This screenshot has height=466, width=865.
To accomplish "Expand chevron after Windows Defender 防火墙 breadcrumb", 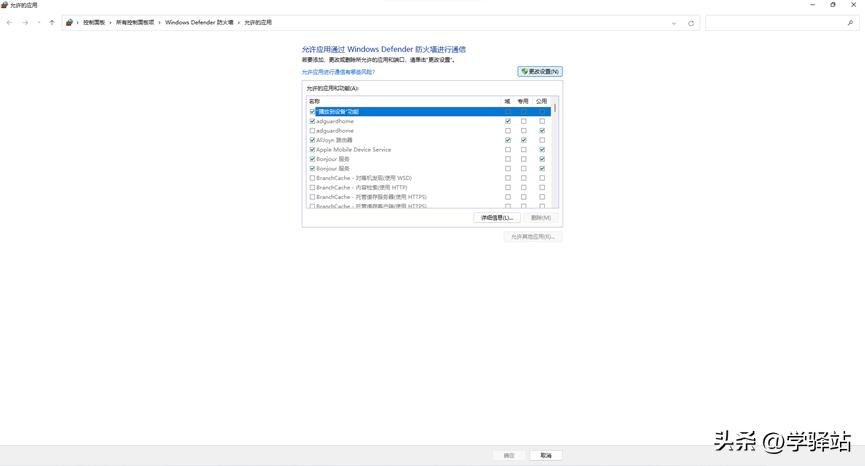I will point(239,23).
